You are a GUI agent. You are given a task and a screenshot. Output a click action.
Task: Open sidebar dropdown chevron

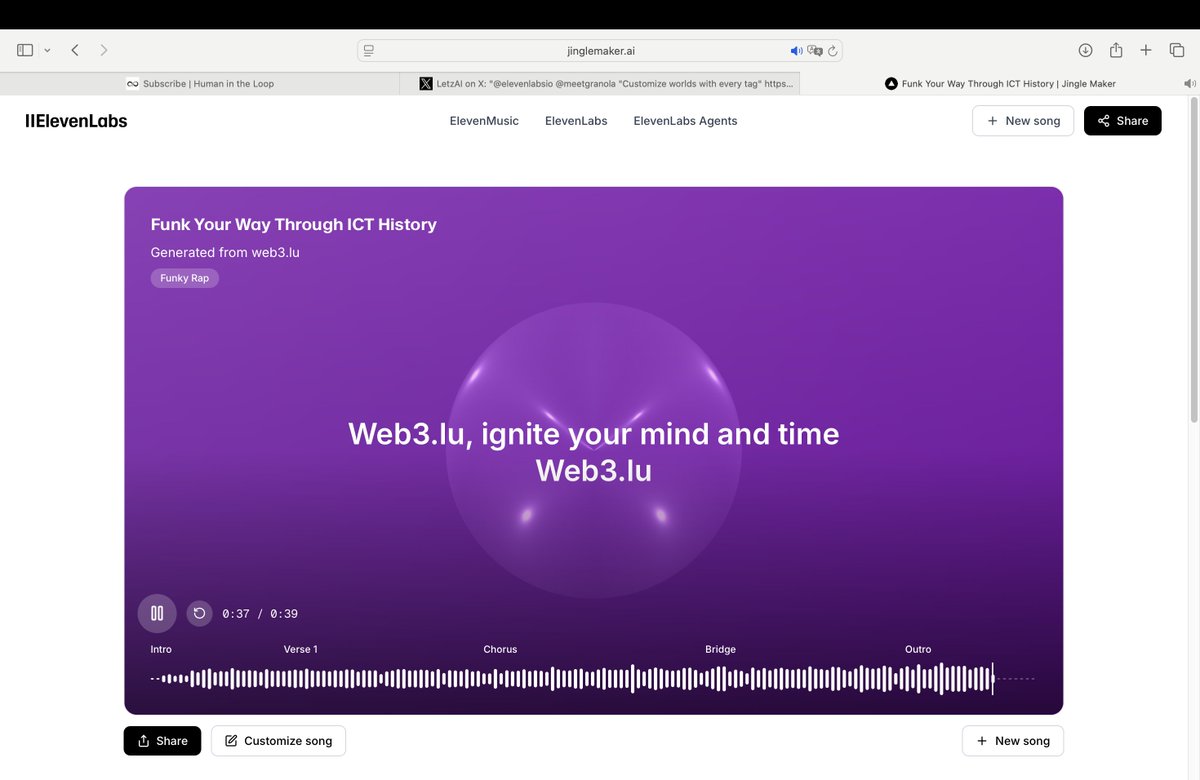point(47,50)
